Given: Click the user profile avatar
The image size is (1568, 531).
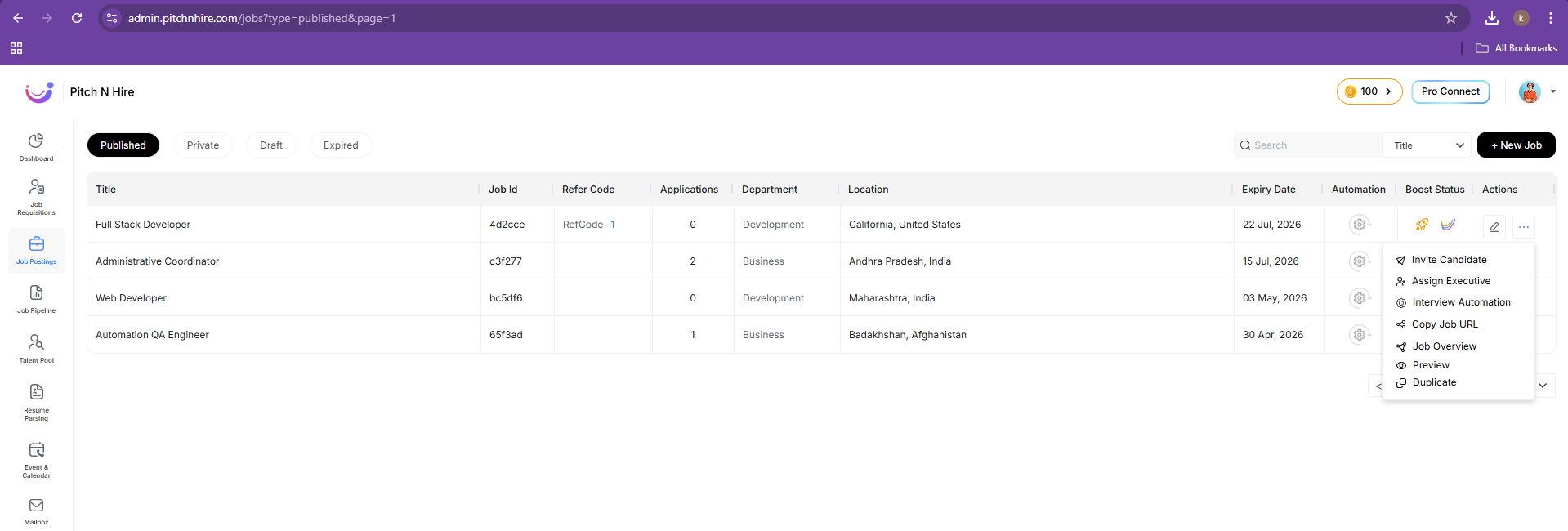Looking at the screenshot, I should pos(1530,91).
